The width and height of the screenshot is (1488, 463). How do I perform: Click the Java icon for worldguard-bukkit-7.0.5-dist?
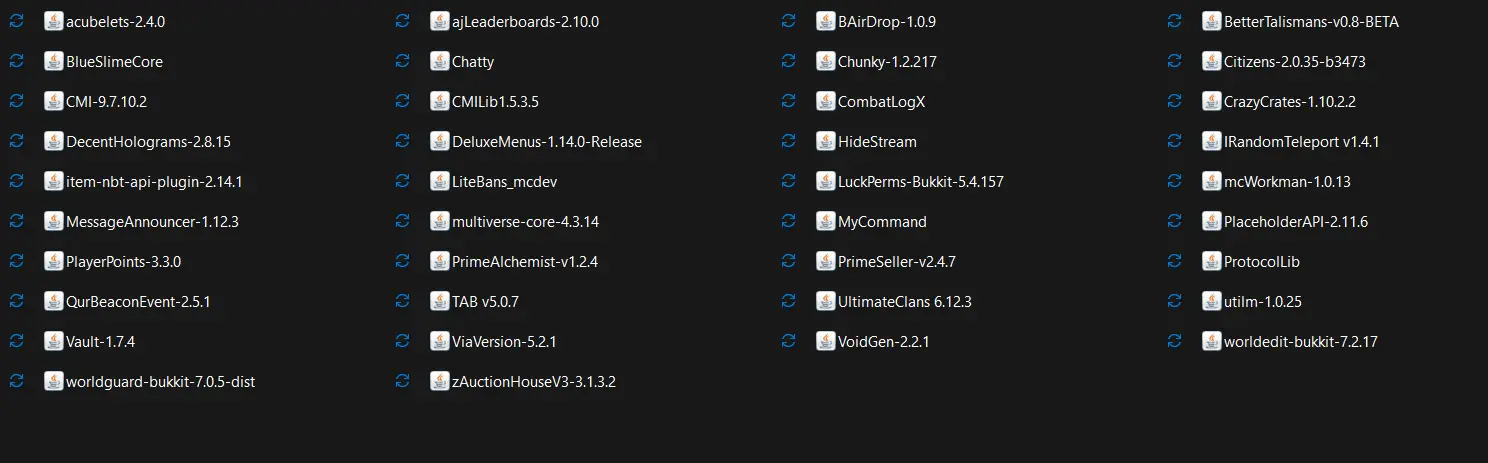pyautogui.click(x=53, y=381)
